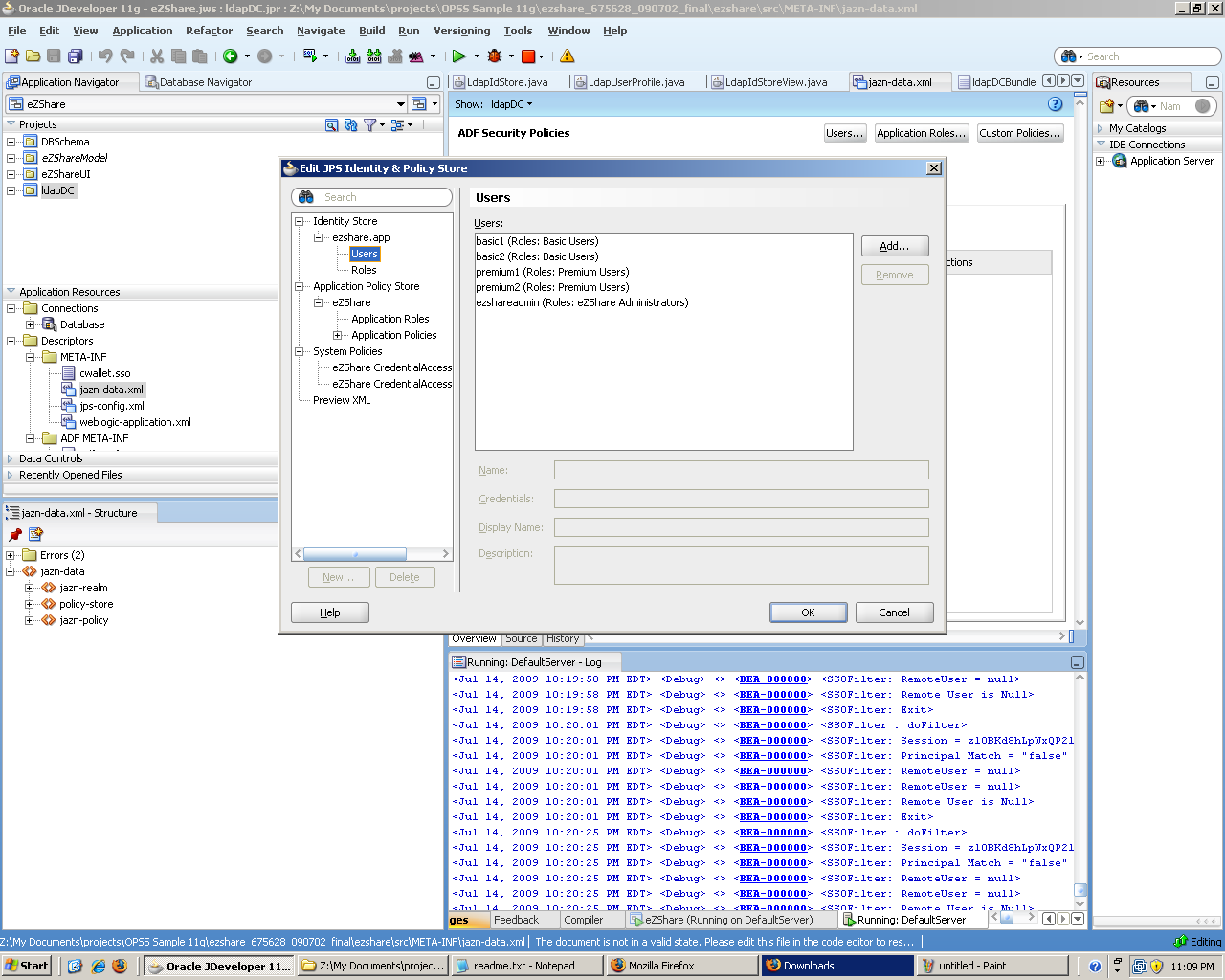Expand the DBSchema project node
1225x980 pixels.
pos(11,142)
